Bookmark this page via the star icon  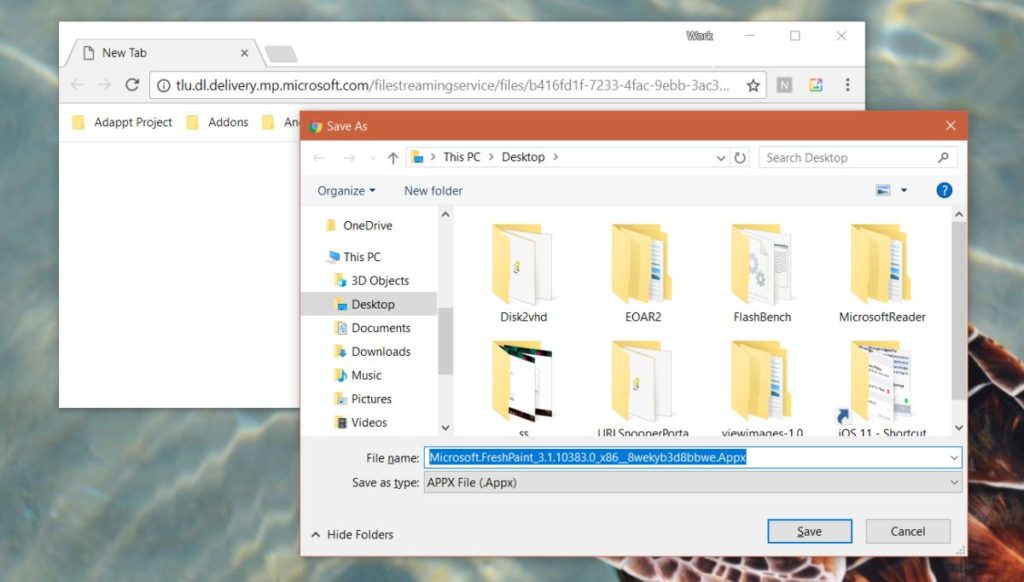point(755,85)
